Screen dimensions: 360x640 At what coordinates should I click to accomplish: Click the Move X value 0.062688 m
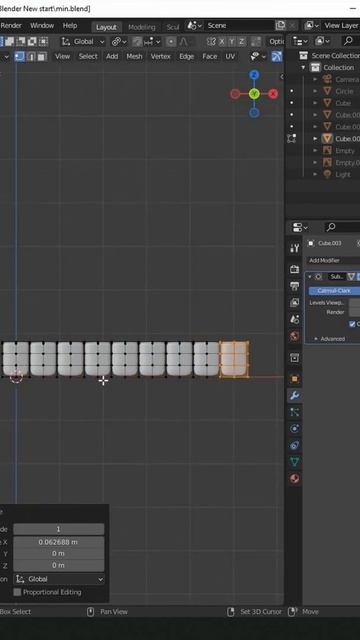59,542
